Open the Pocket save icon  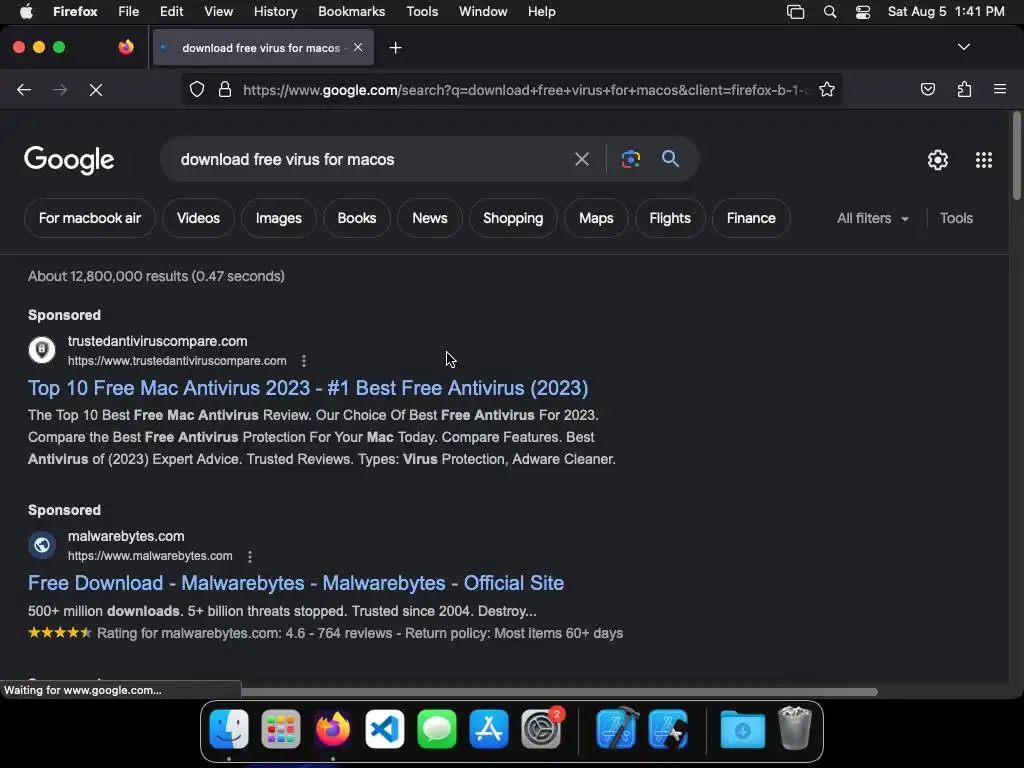(x=927, y=89)
